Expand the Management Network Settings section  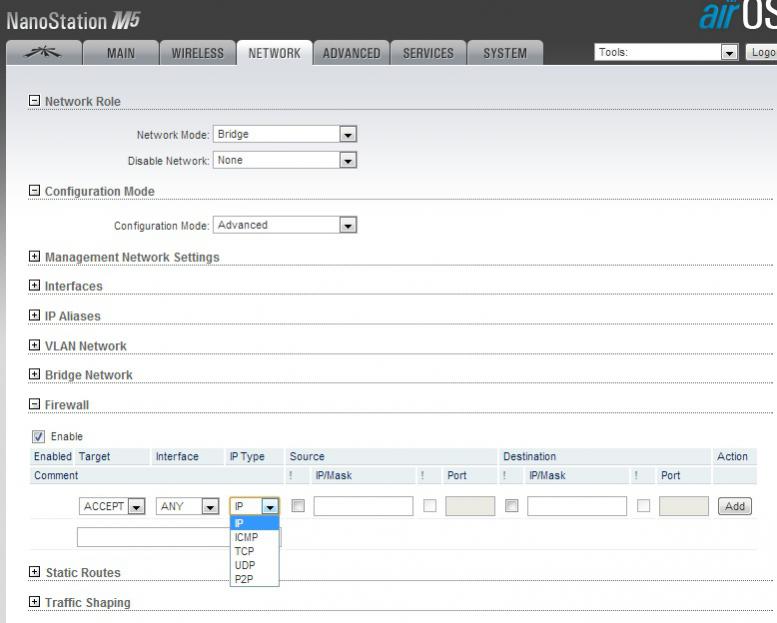coord(34,256)
